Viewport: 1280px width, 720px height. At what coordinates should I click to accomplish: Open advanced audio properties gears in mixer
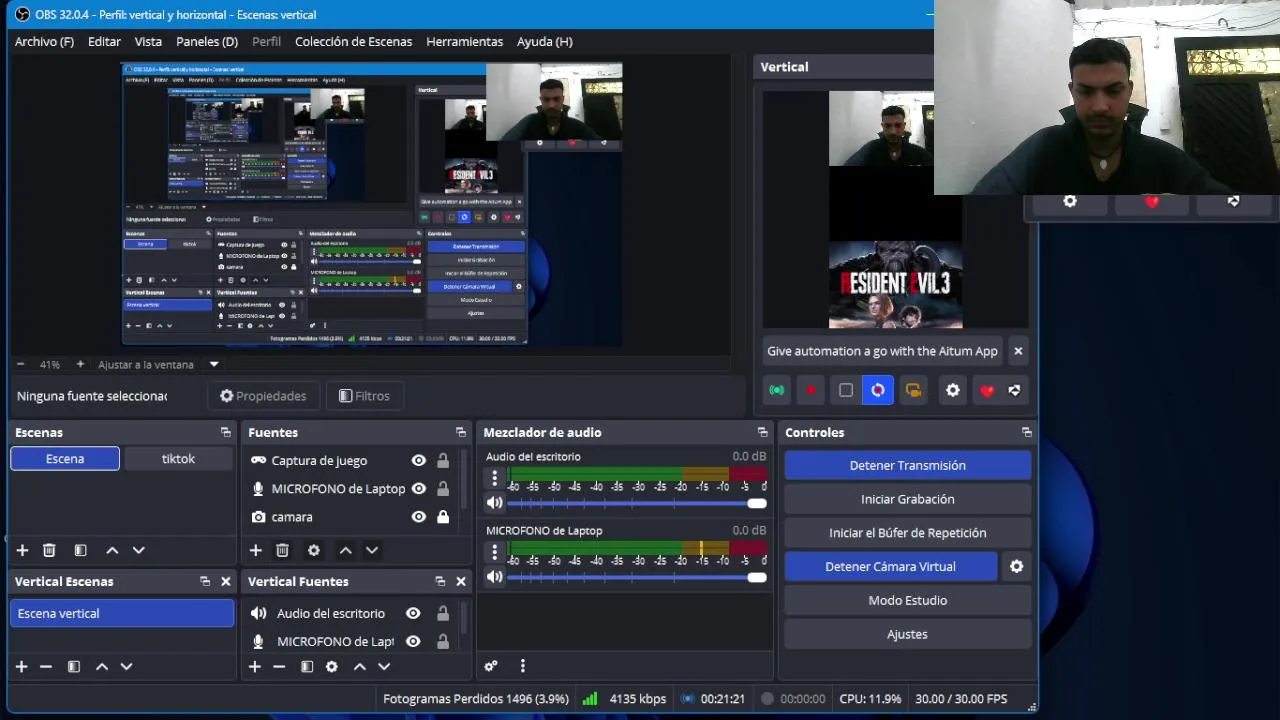pos(491,666)
